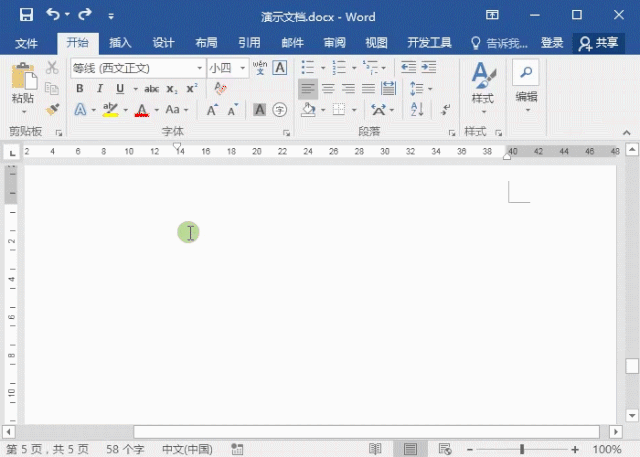Open the 文件 menu
This screenshot has width=640, height=457.
pos(26,43)
